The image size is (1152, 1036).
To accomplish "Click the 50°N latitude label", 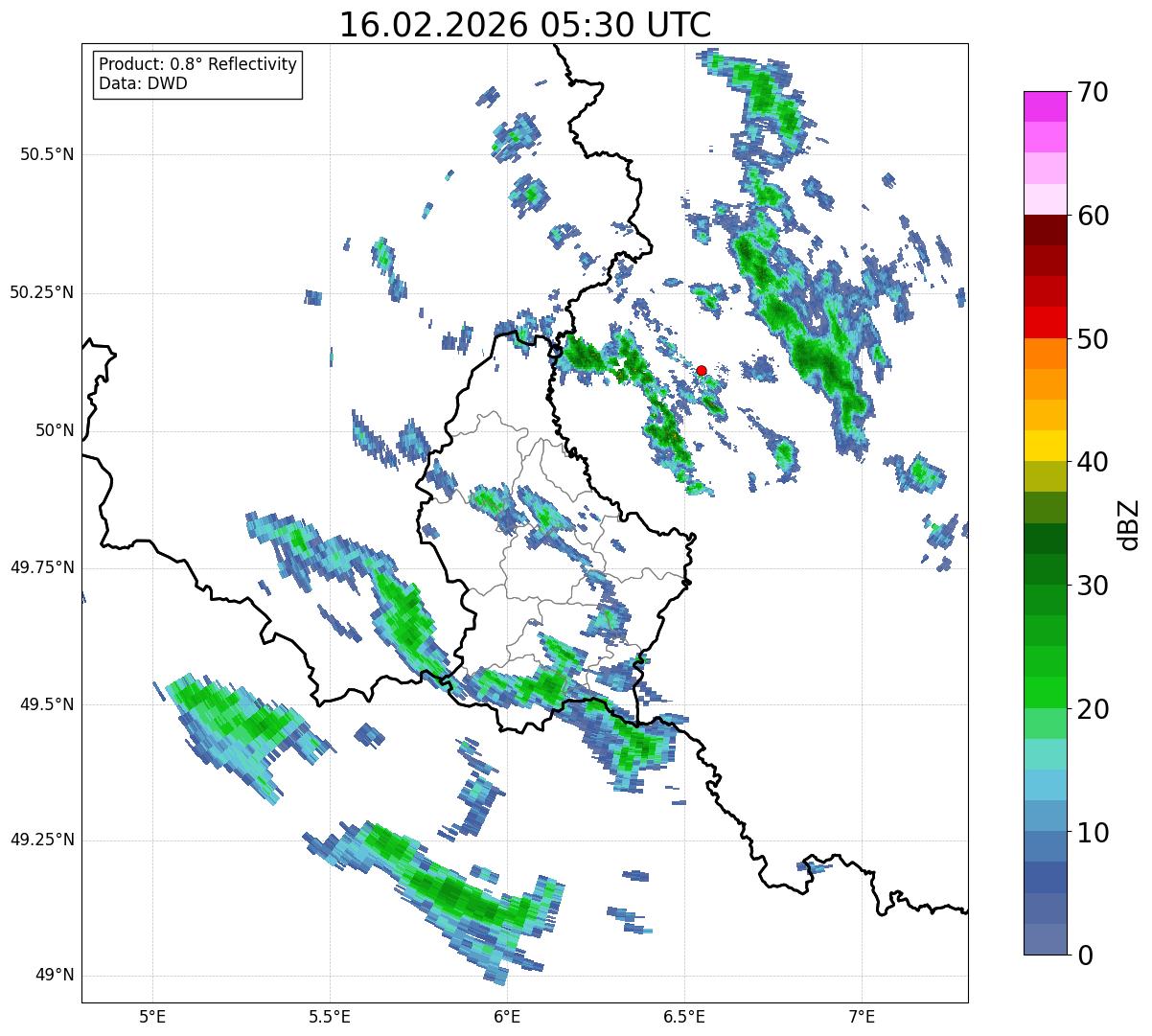I will pos(55,430).
